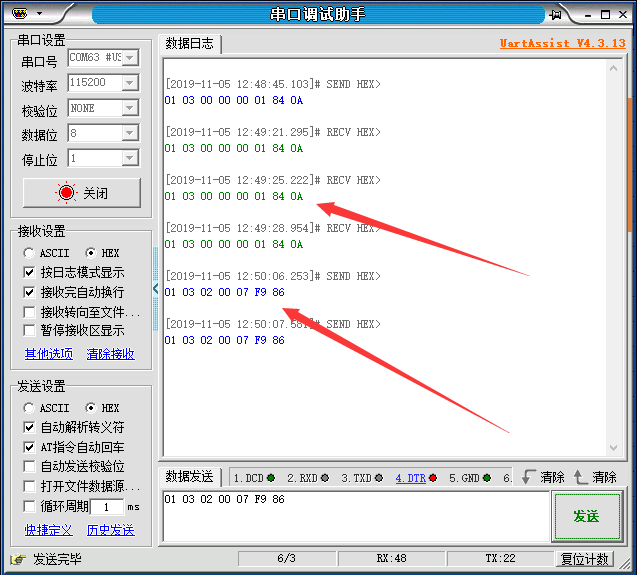
Task: Open the 历史发送 link
Action: pos(110,530)
